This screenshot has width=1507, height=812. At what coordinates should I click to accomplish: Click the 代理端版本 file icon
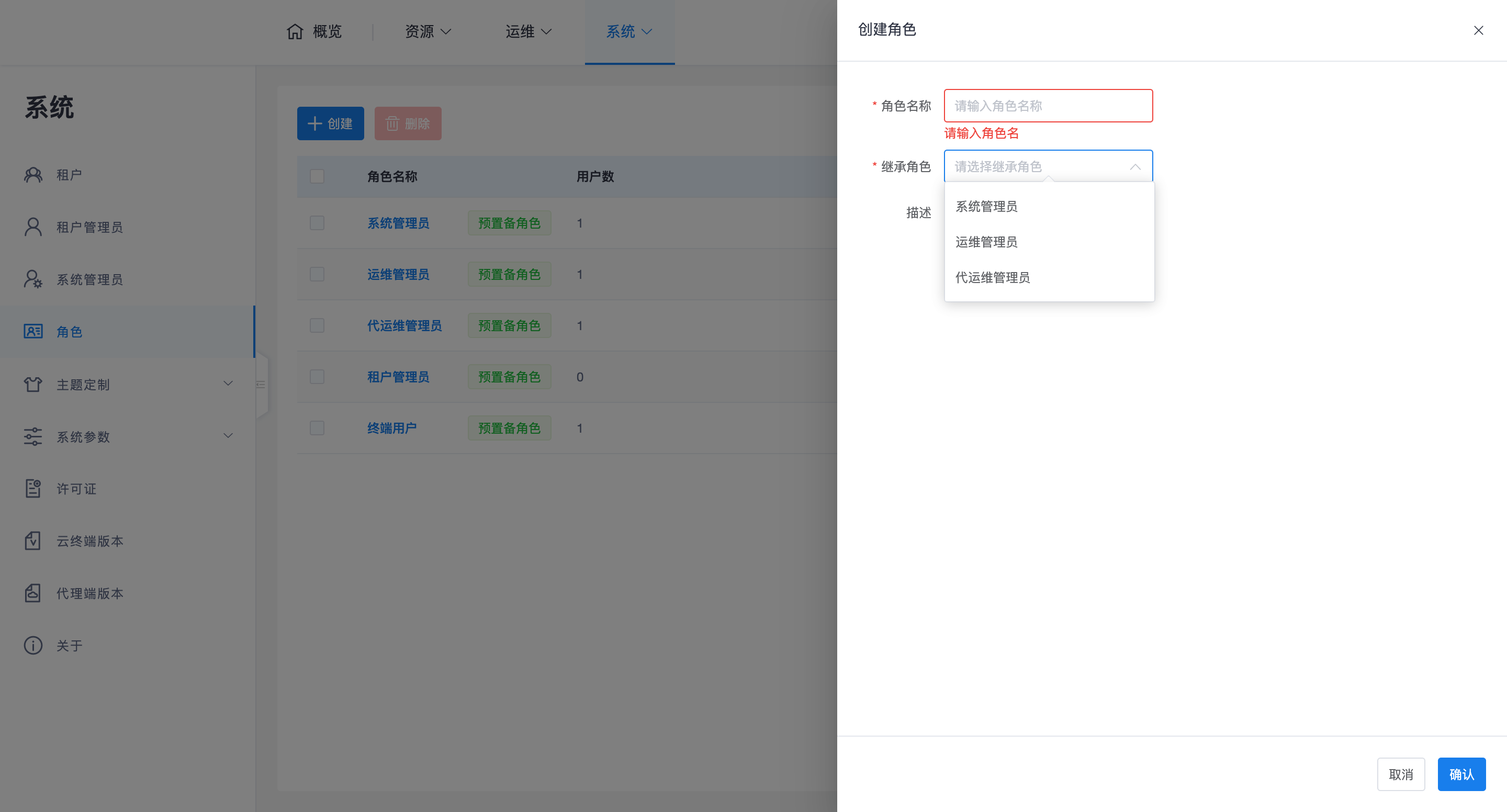tap(33, 593)
